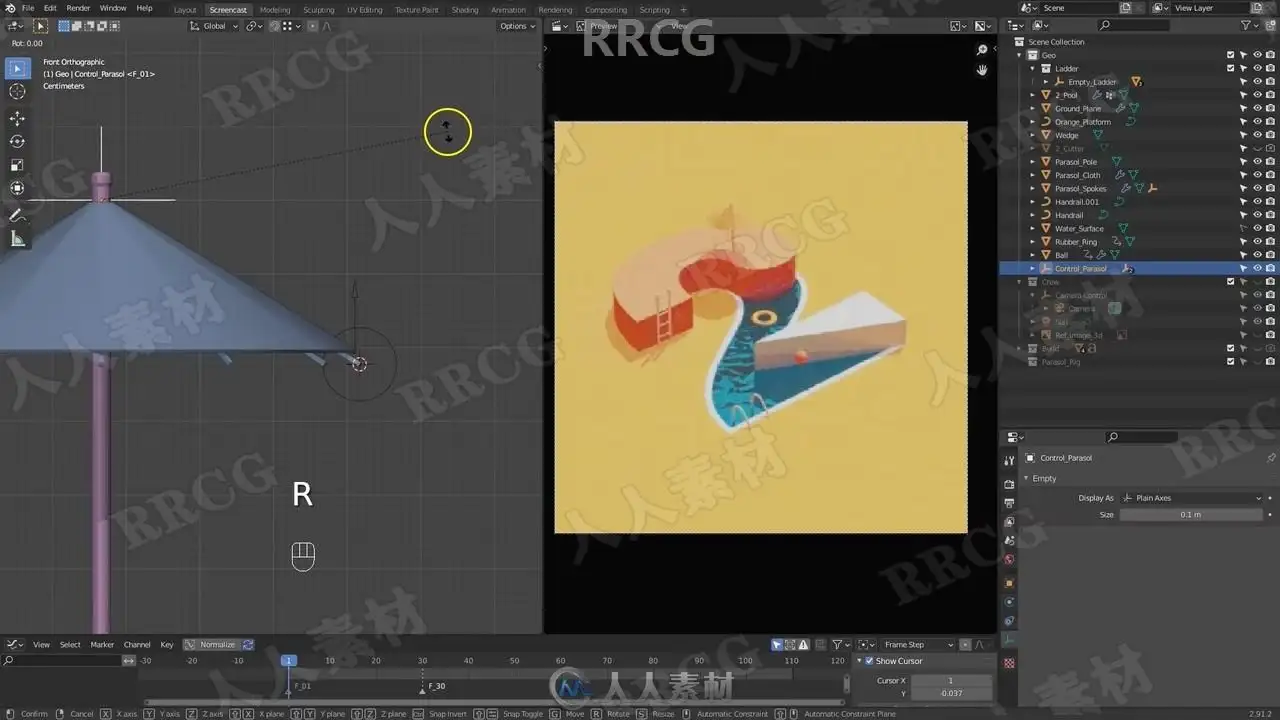The height and width of the screenshot is (720, 1280).
Task: Open Display As Plain Axes dropdown
Action: (x=1191, y=498)
